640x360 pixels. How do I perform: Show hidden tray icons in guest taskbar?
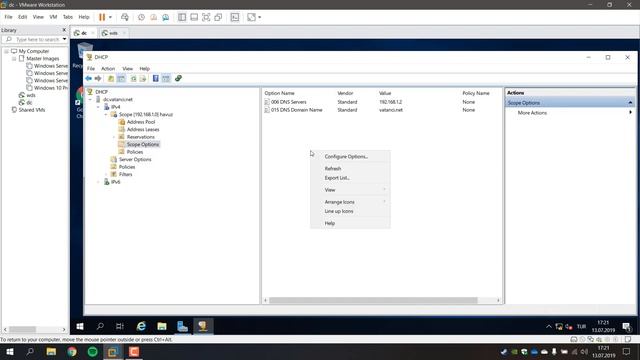[x=549, y=327]
